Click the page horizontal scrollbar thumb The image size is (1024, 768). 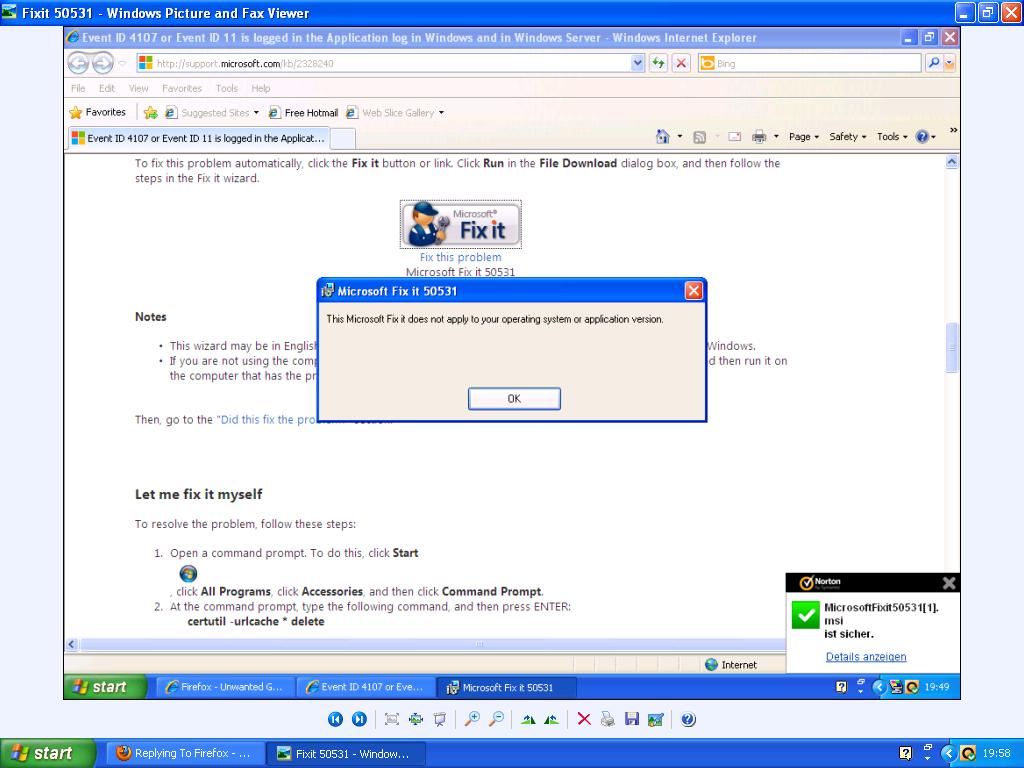point(480,644)
